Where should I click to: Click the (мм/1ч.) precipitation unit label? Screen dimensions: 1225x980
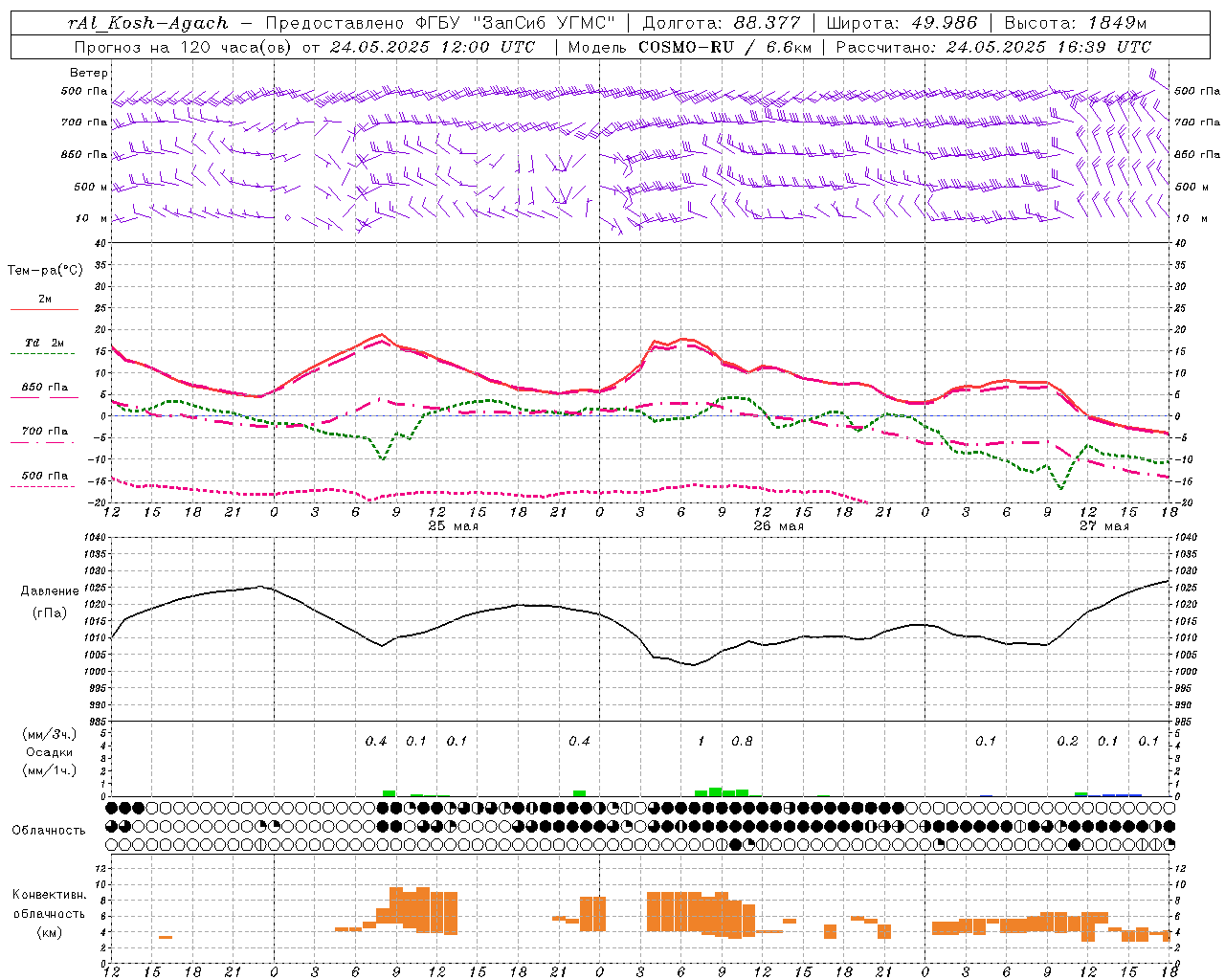pos(50,770)
